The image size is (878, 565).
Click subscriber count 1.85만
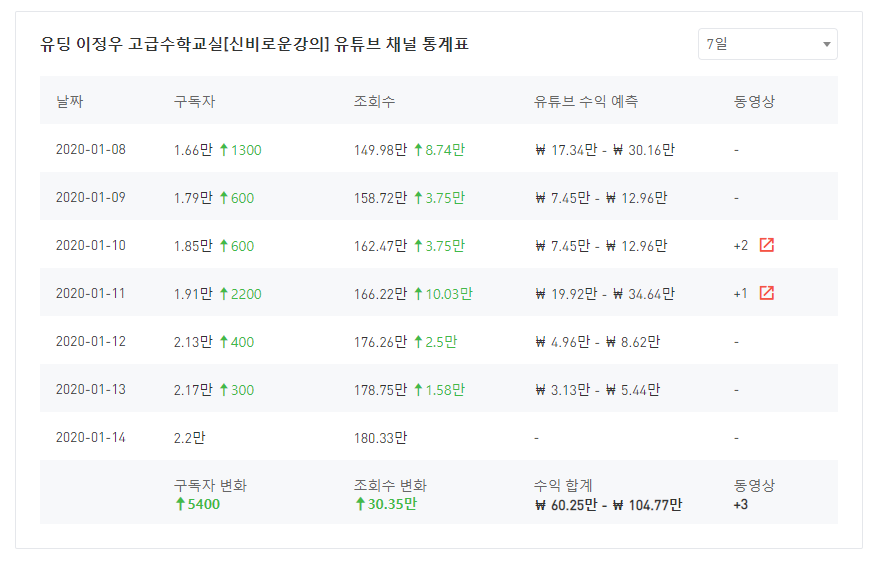tap(193, 246)
